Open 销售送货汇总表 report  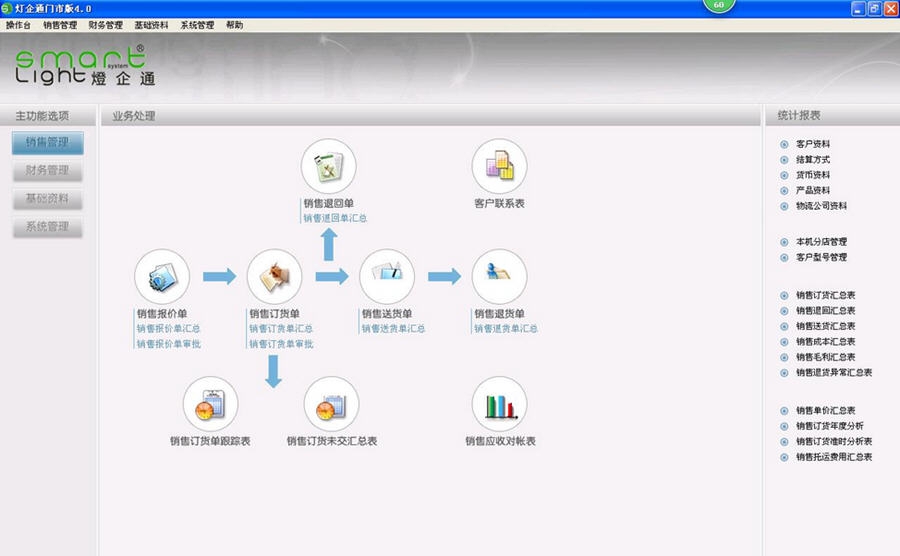[825, 326]
